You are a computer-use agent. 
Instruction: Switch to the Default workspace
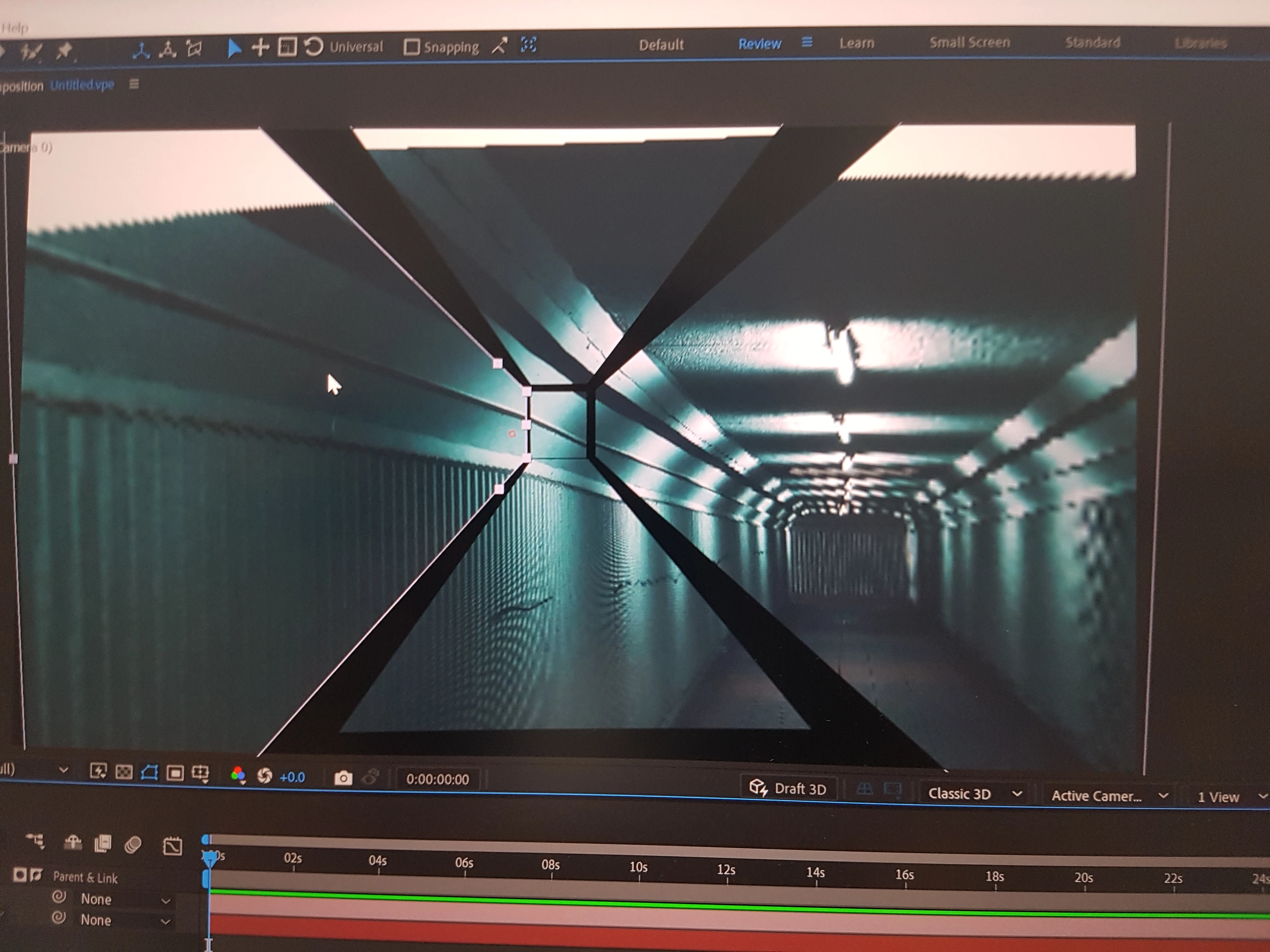661,45
